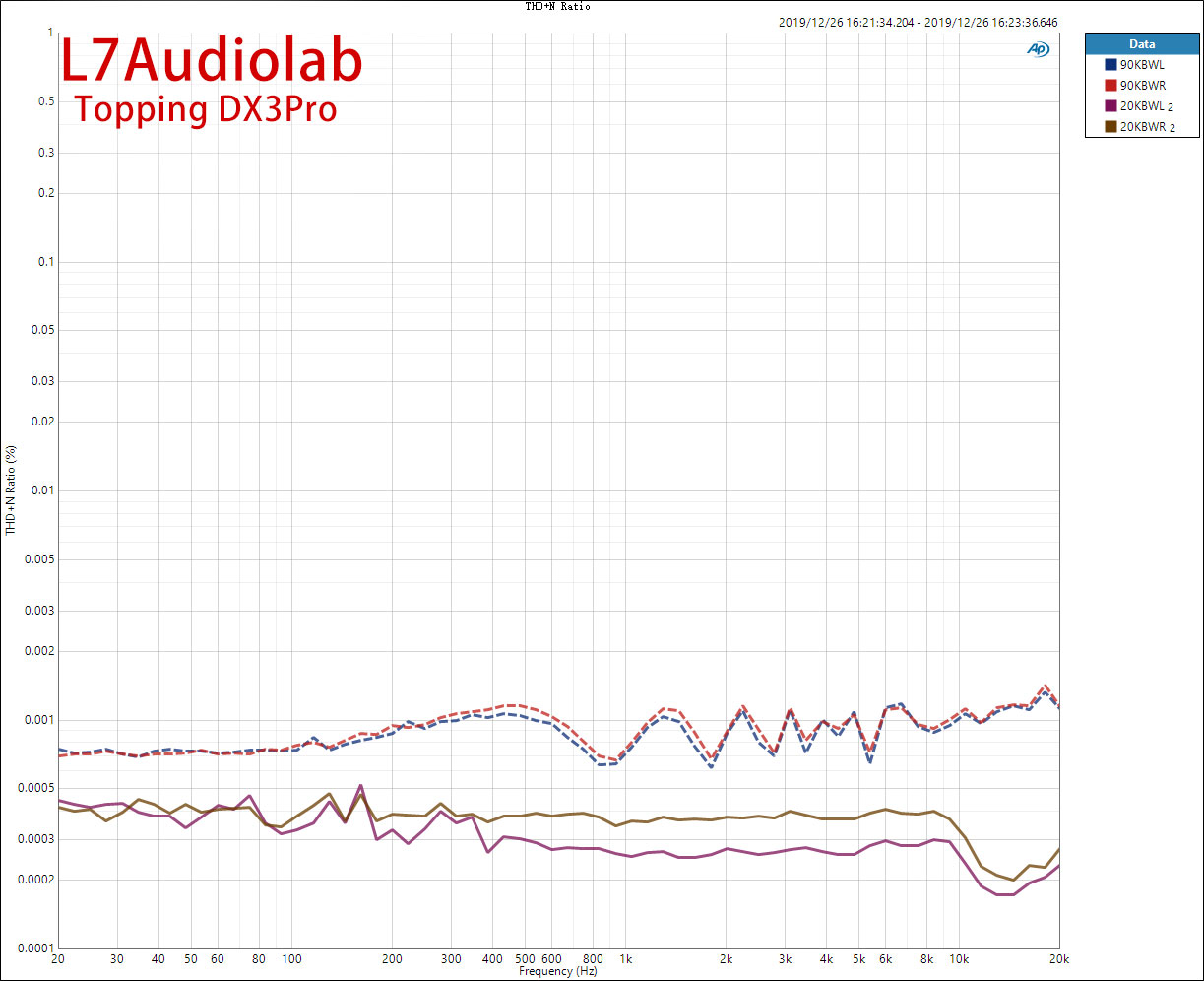
Task: Click the "0.0003" Y-axis tick label
Action: click(35, 839)
